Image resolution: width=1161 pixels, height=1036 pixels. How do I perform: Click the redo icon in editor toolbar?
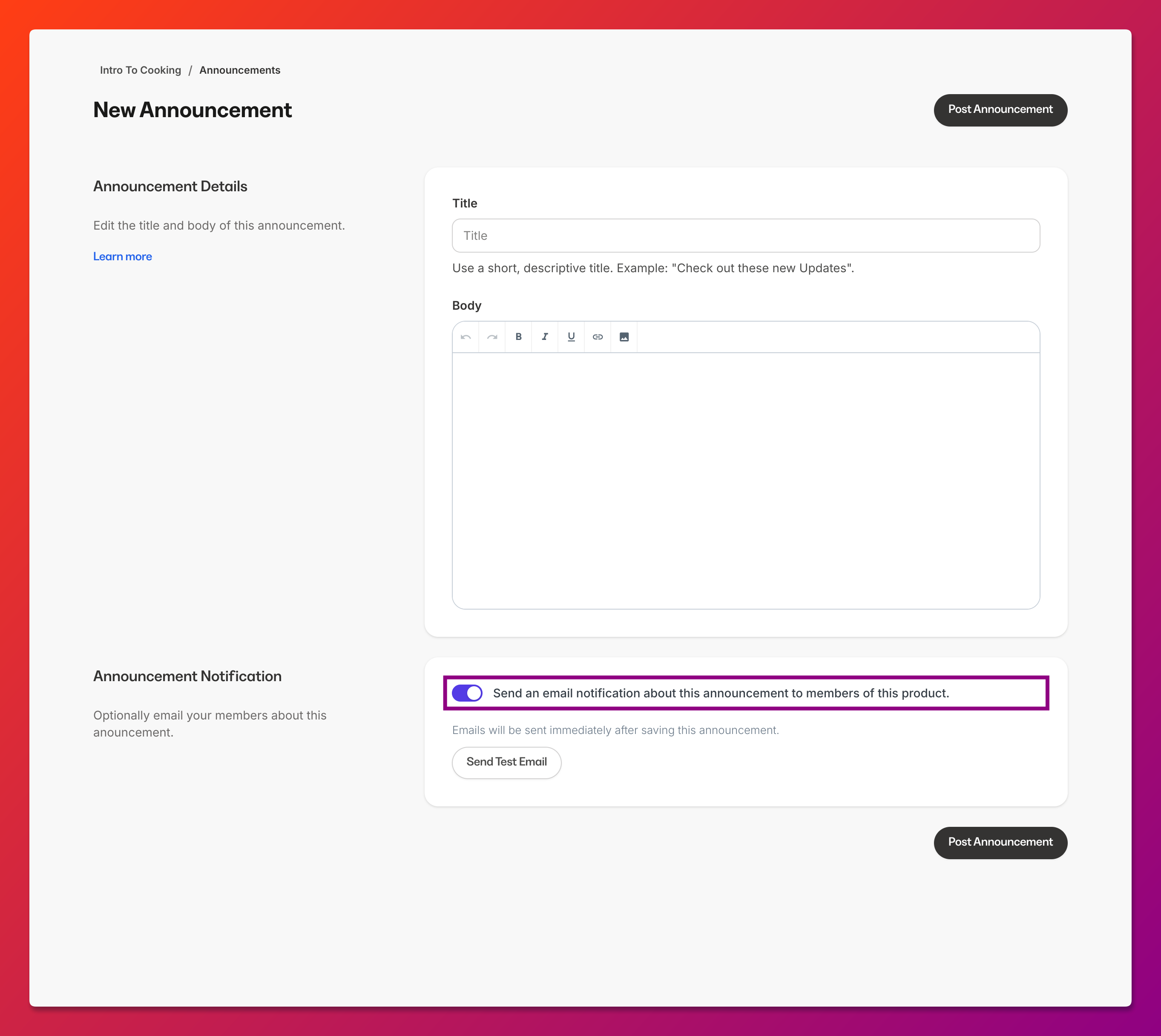tap(492, 337)
